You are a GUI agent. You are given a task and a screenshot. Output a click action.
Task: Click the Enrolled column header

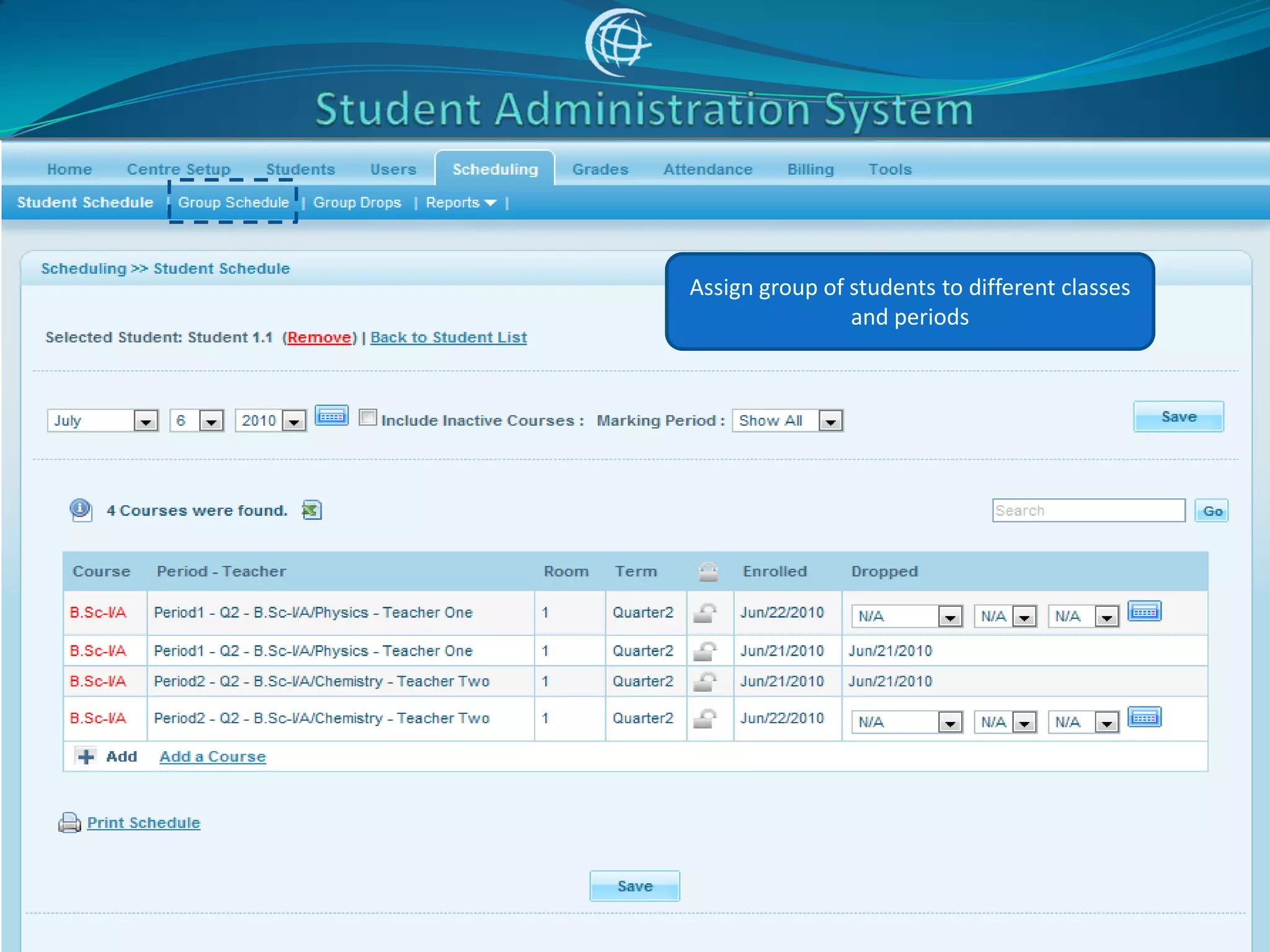pyautogui.click(x=775, y=571)
